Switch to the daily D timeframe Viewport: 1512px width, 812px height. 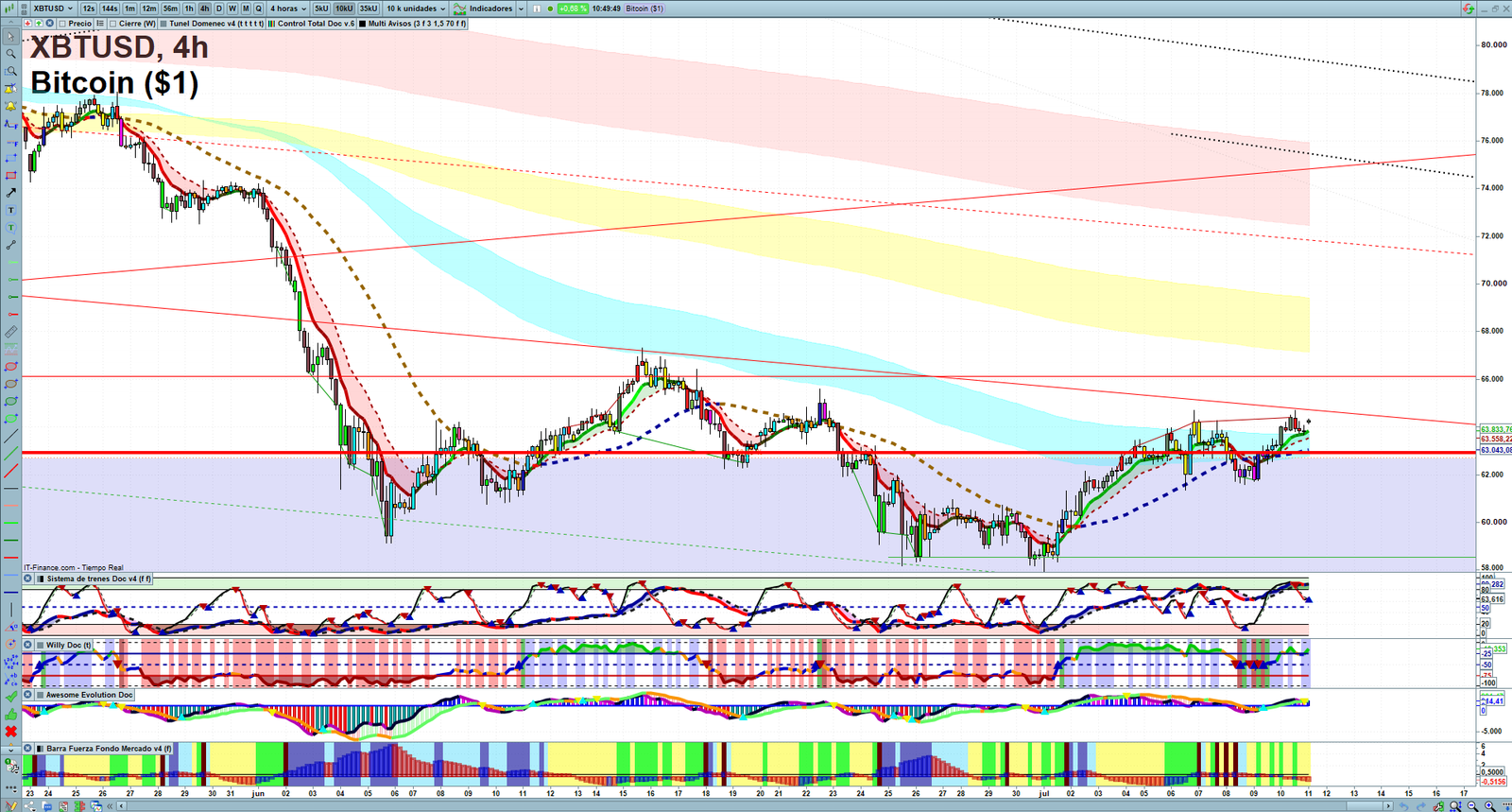pos(219,9)
